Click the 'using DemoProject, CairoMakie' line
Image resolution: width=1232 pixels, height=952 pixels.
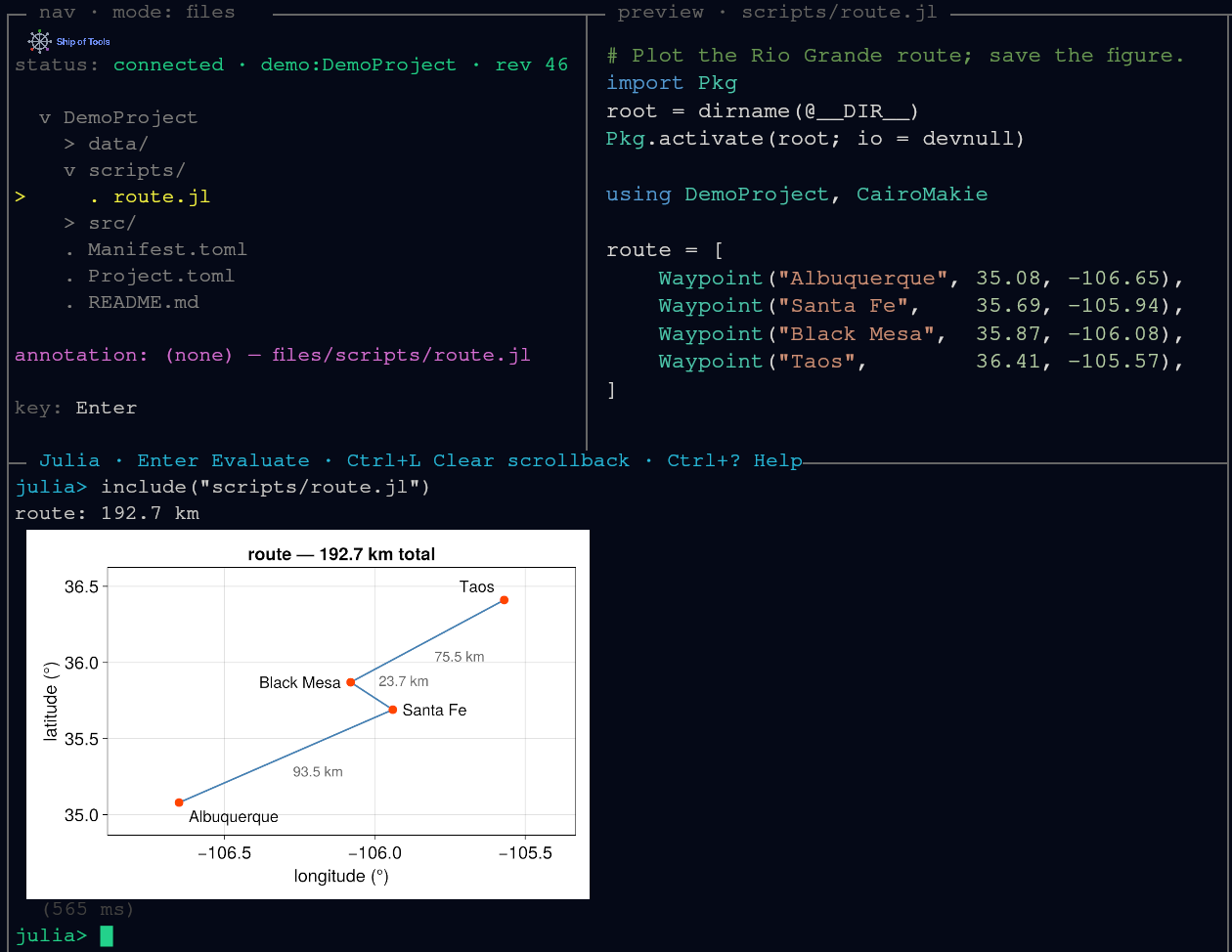point(797,195)
